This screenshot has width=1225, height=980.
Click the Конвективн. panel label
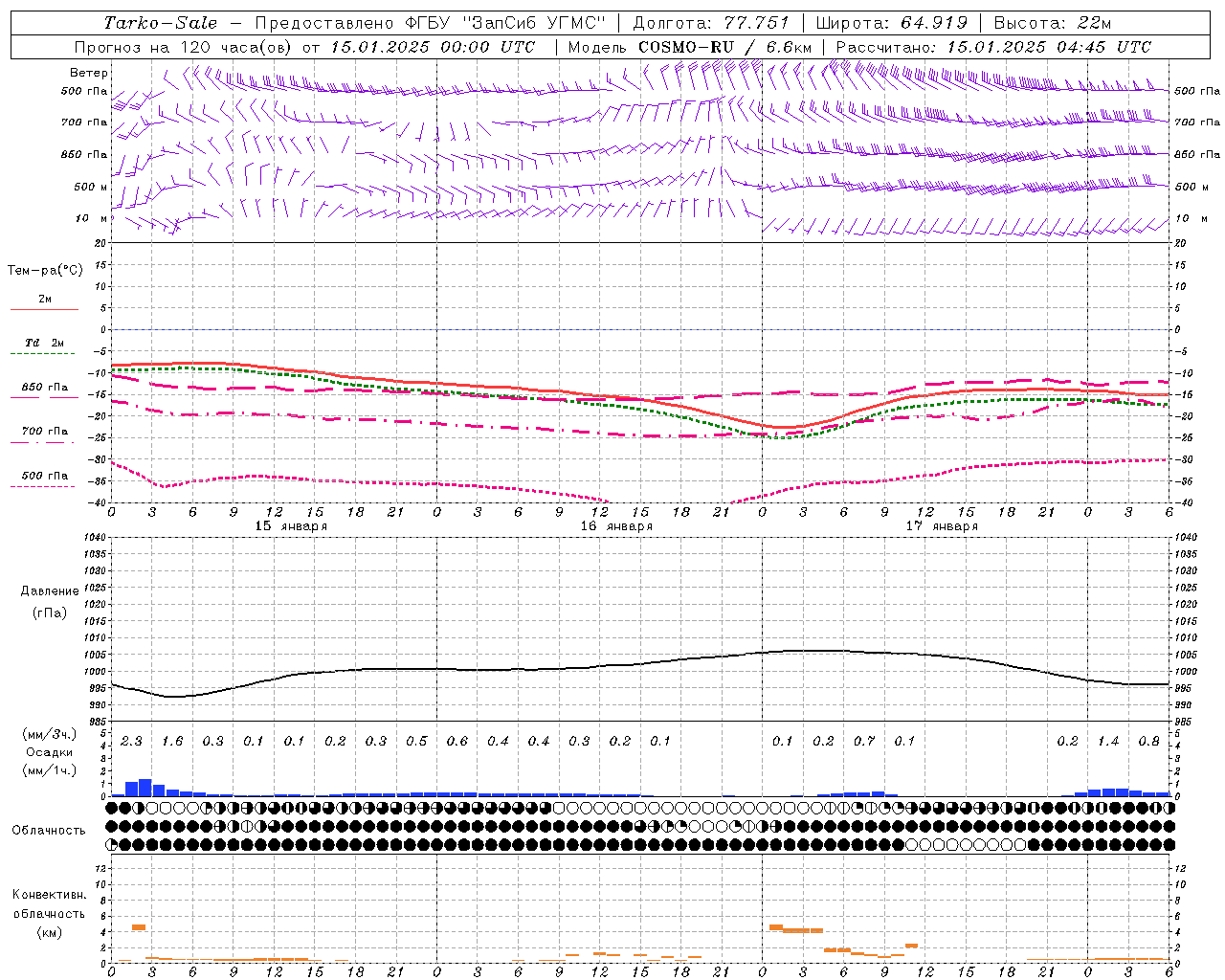click(49, 895)
